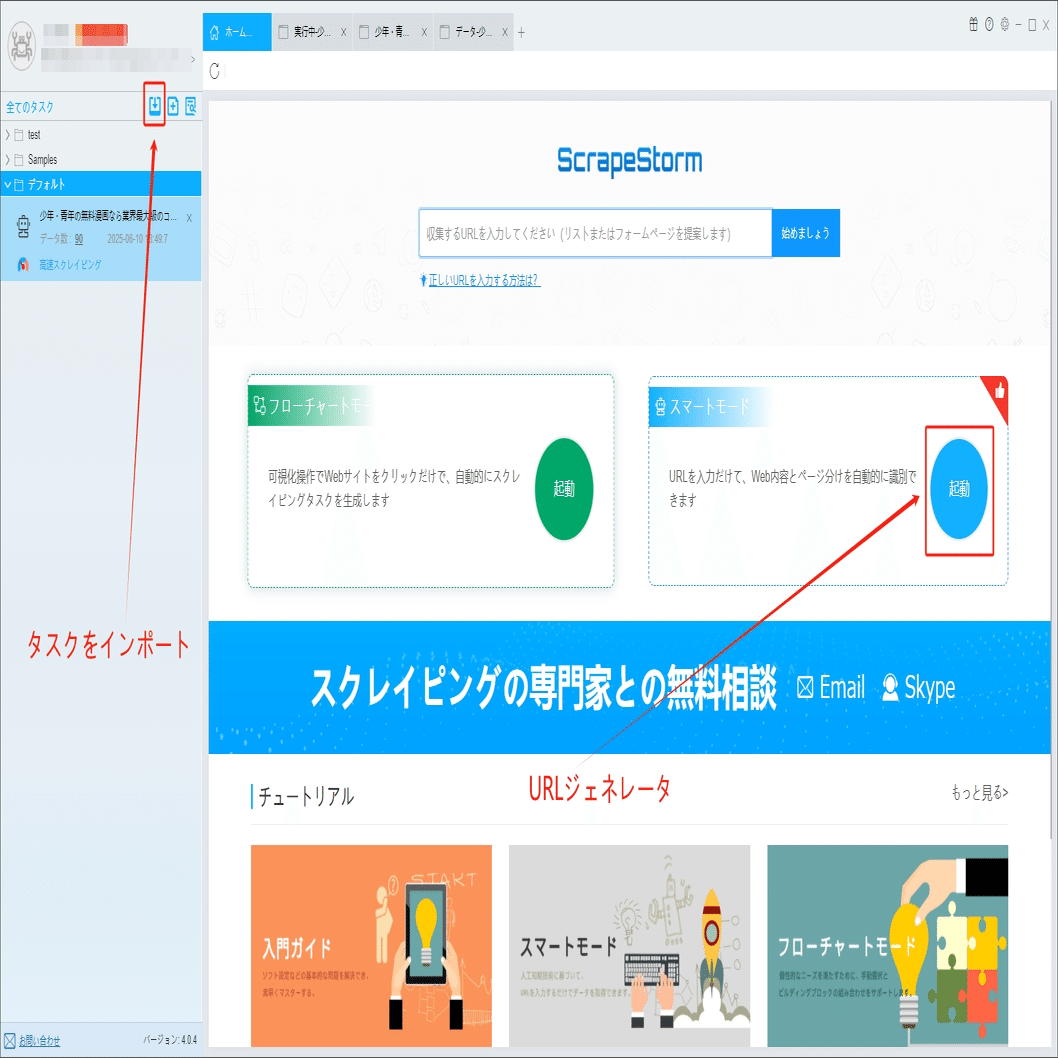The image size is (1058, 1058).
Task: Click the new task file icon
Action: [x=173, y=106]
